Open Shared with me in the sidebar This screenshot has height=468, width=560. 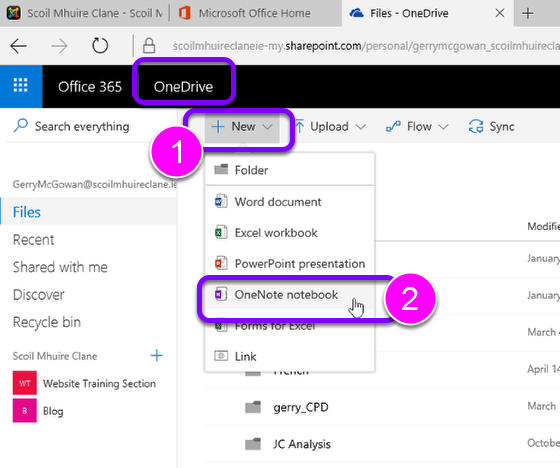click(60, 267)
